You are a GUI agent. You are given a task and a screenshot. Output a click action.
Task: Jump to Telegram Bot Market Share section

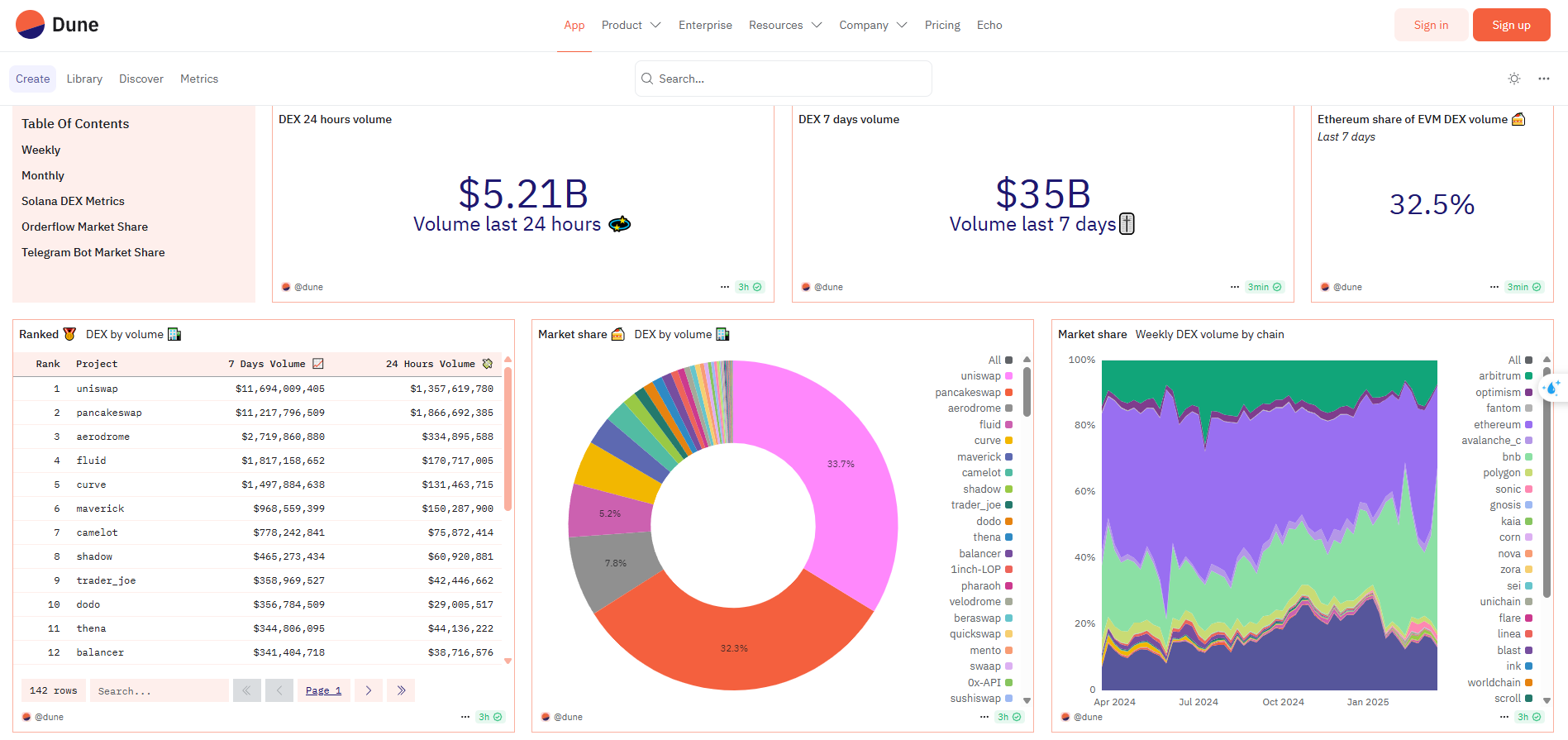(93, 252)
